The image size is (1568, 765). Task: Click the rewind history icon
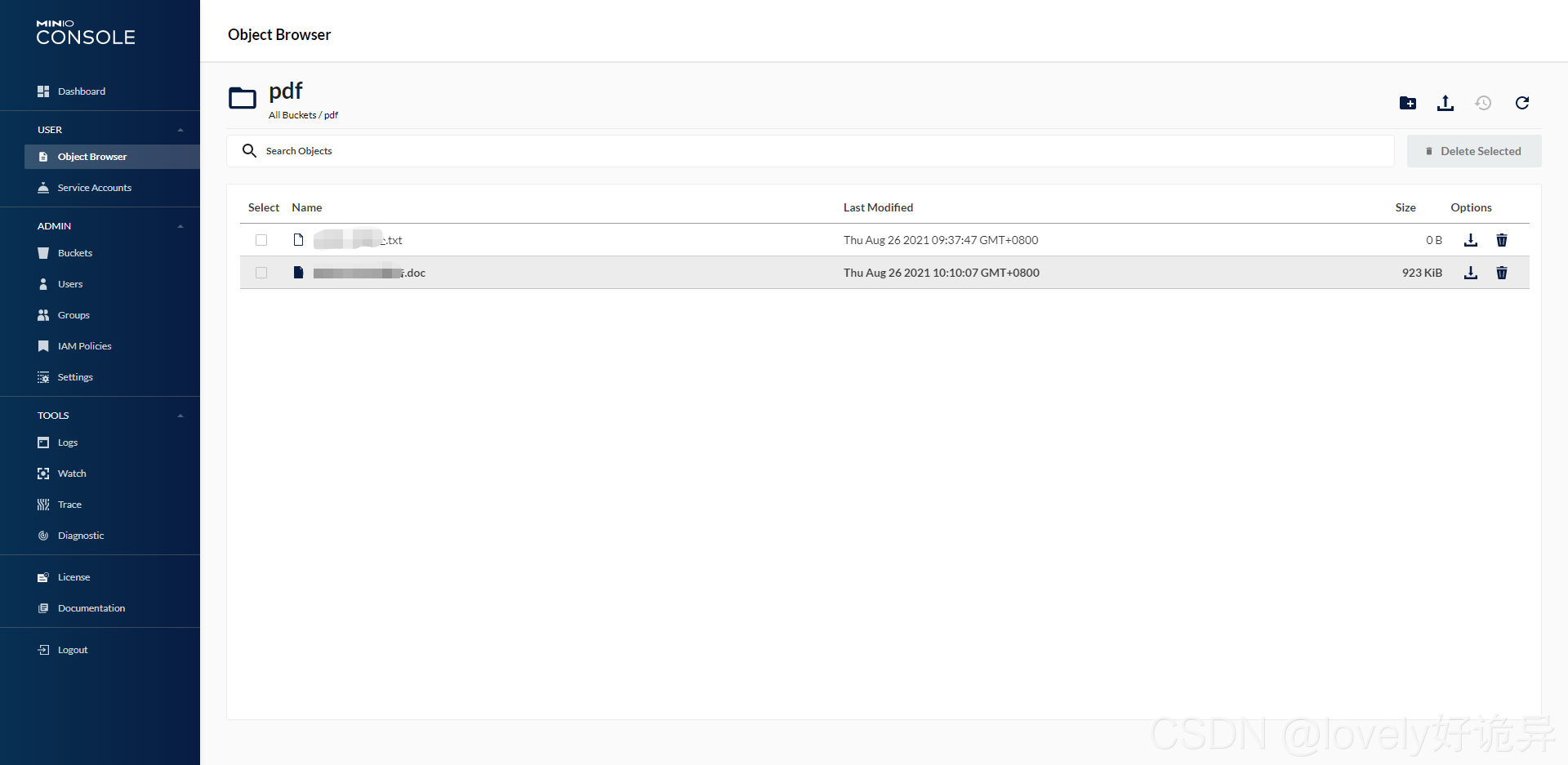[1483, 103]
